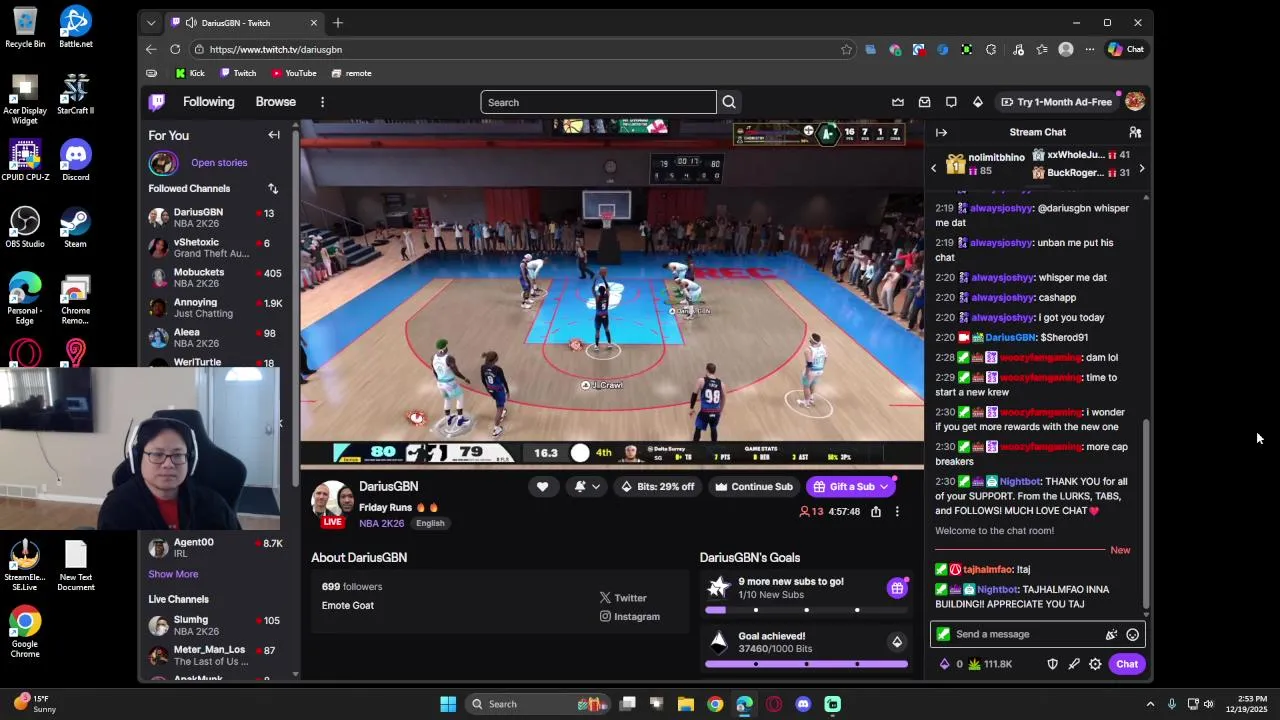The height and width of the screenshot is (720, 1280).
Task: Open the emote picker smiley icon
Action: tap(1132, 634)
